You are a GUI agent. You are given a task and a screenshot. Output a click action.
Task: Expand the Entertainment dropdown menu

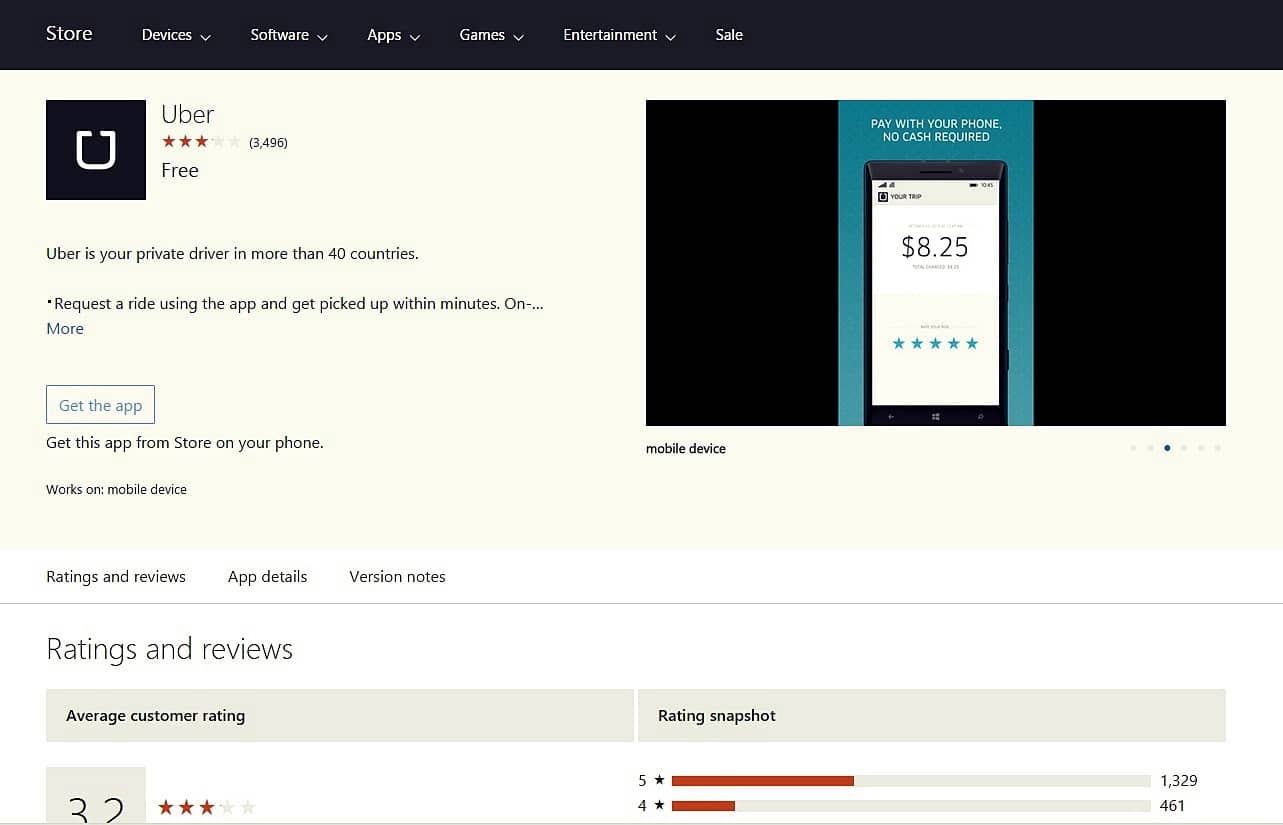point(620,35)
